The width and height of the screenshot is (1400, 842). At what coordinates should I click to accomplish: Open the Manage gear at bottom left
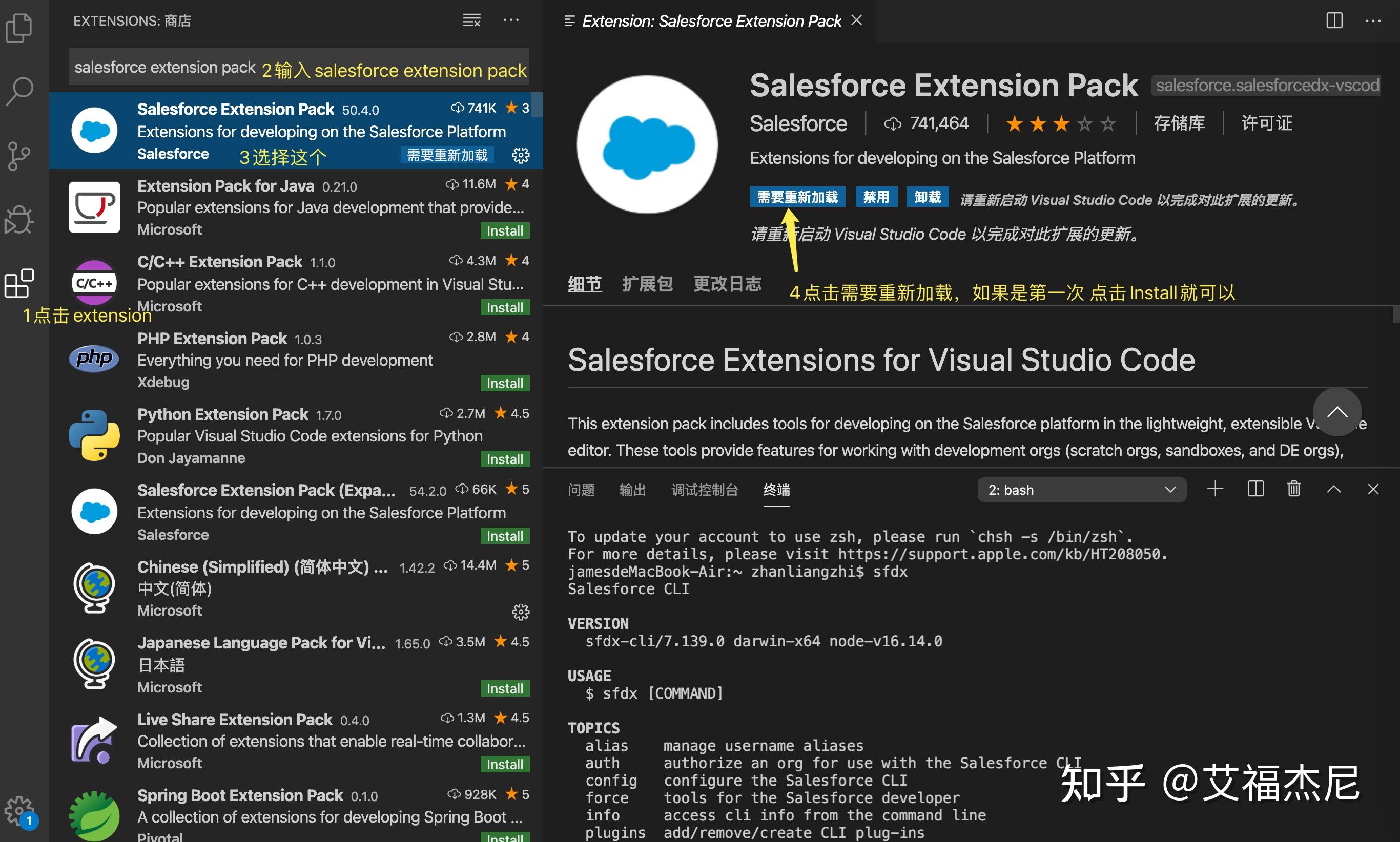click(x=20, y=810)
